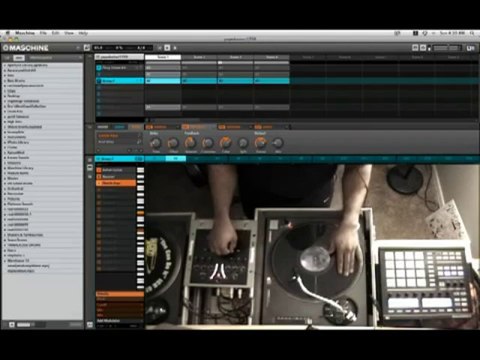This screenshot has height=360, width=480.
Task: Click the swing percentage field
Action: pos(119,48)
